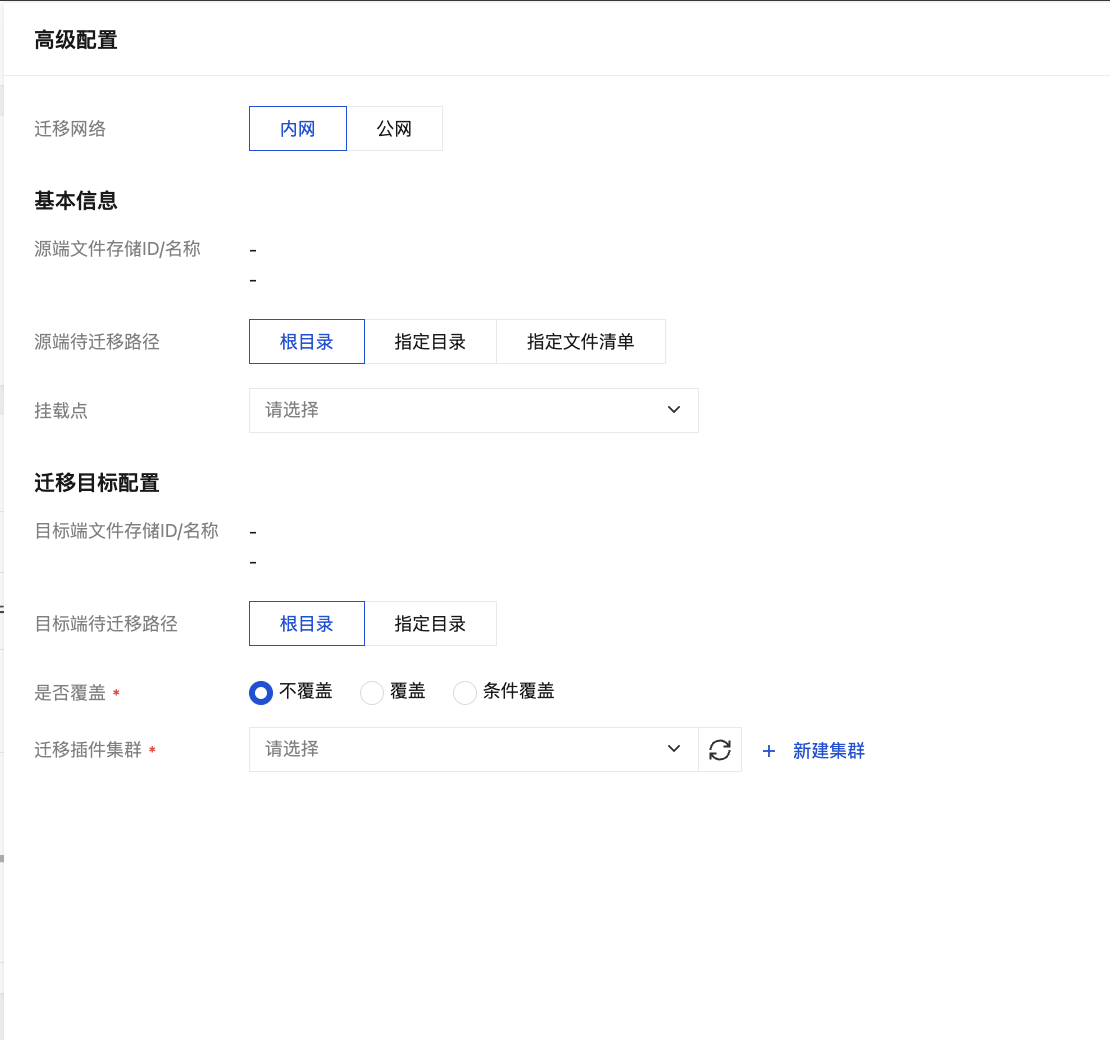
Task: Switch migration network to 内网
Action: [x=298, y=129]
